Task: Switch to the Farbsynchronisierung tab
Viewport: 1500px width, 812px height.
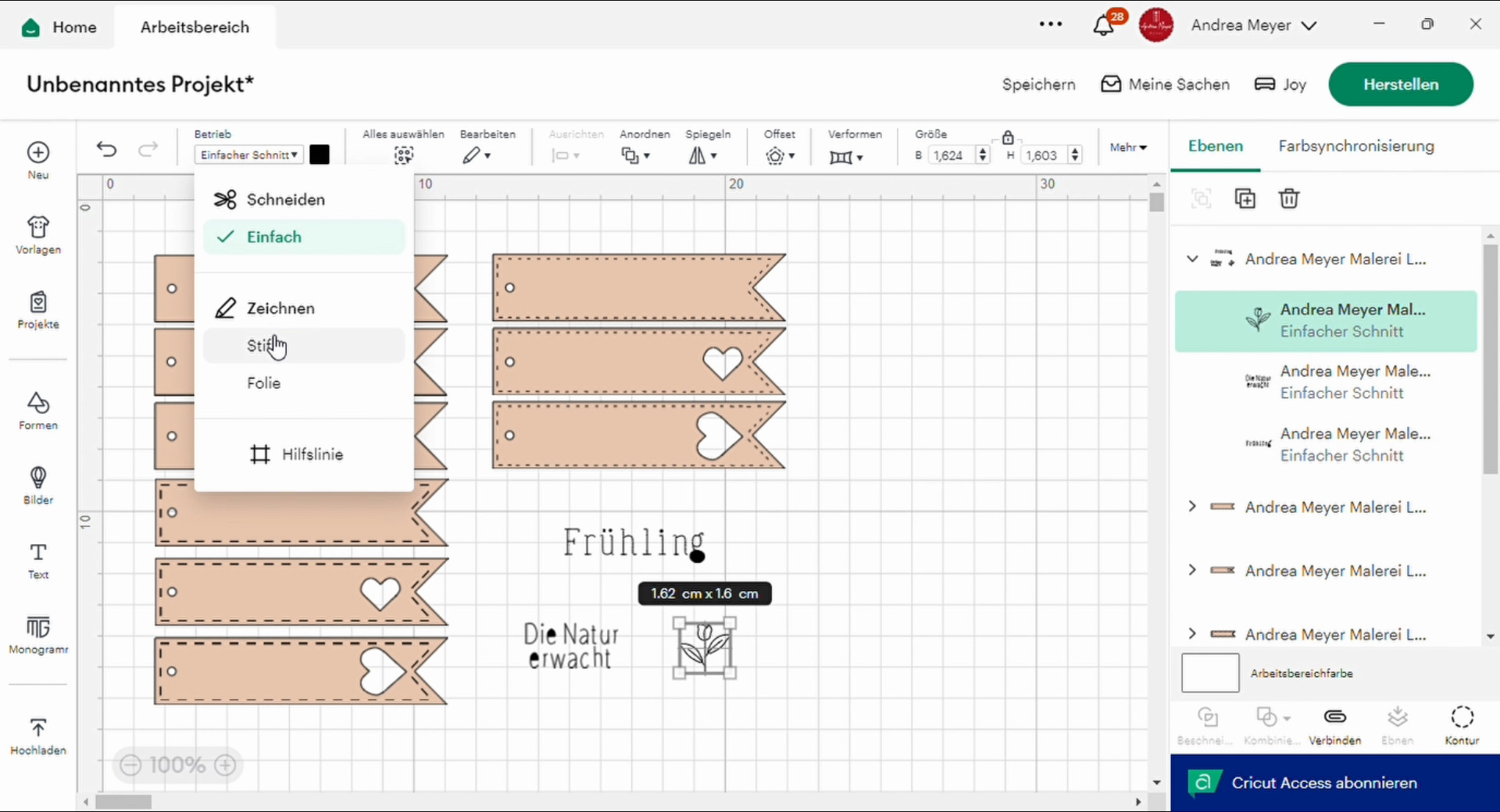Action: click(1355, 146)
